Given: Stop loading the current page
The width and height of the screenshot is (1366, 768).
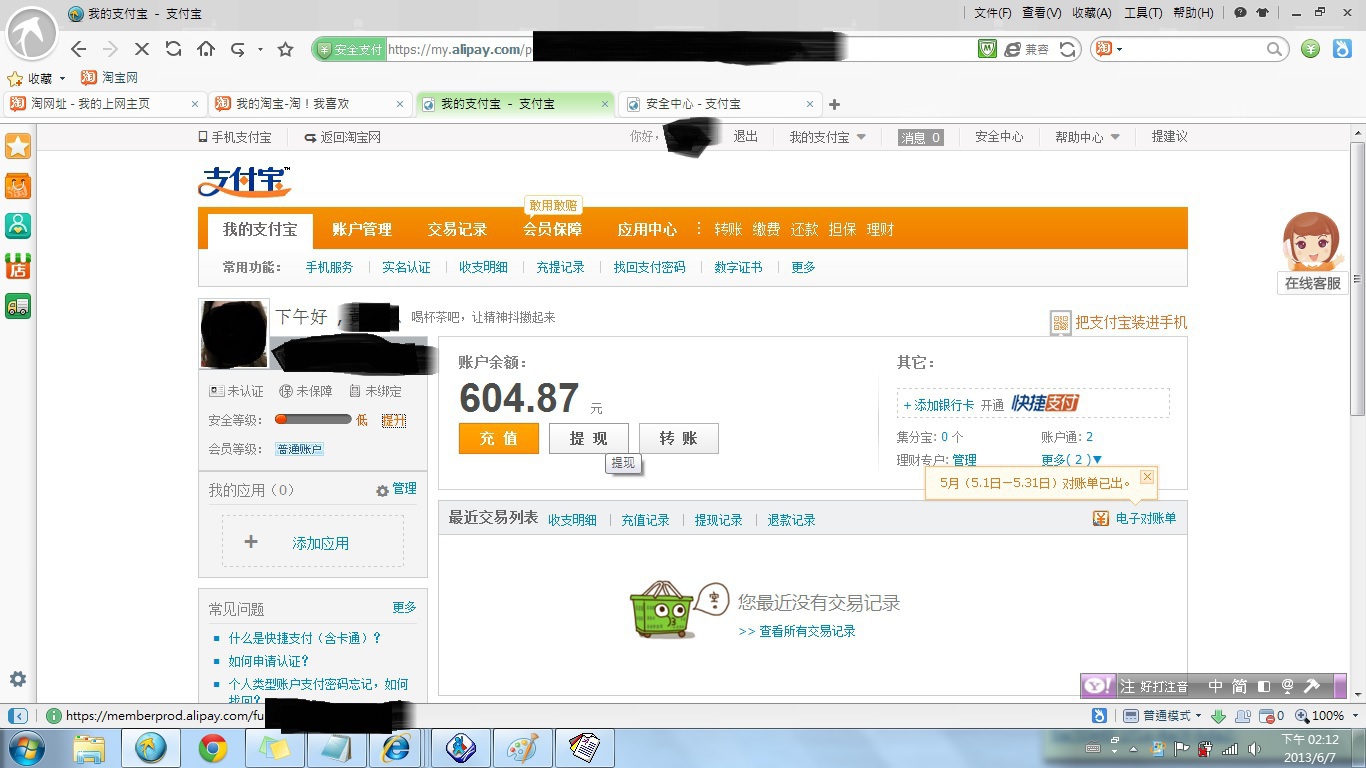Looking at the screenshot, I should pyautogui.click(x=141, y=49).
